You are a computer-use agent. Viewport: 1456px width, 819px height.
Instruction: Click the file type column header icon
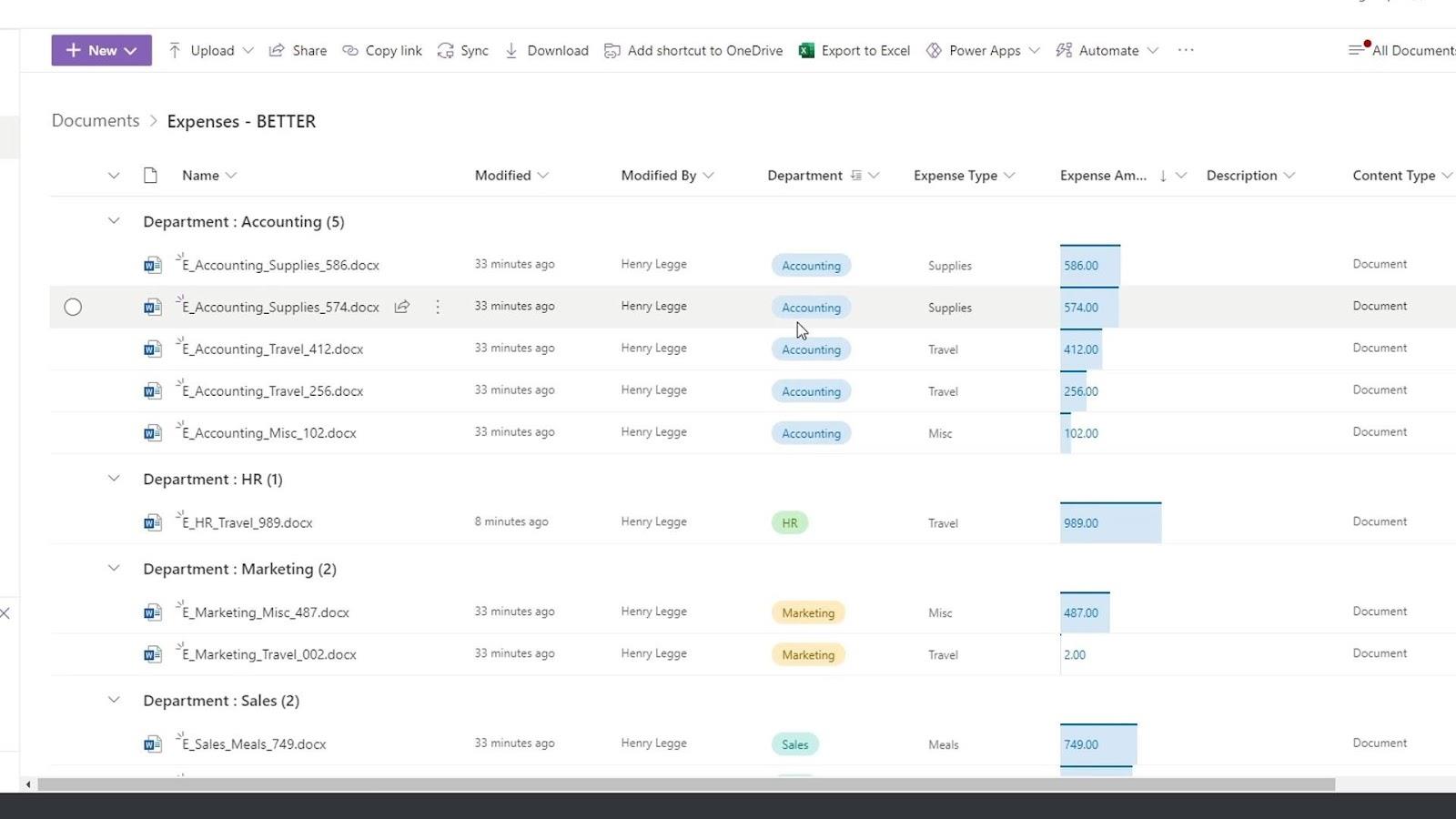150,175
